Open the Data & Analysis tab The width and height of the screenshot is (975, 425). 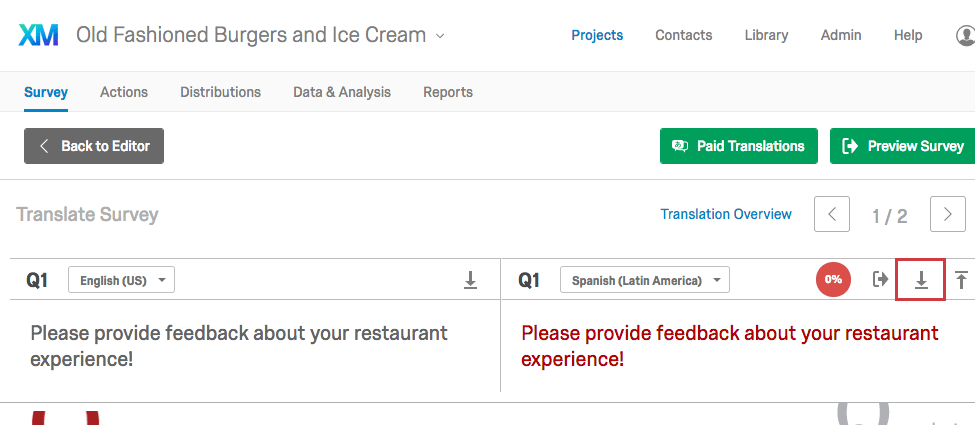click(342, 92)
